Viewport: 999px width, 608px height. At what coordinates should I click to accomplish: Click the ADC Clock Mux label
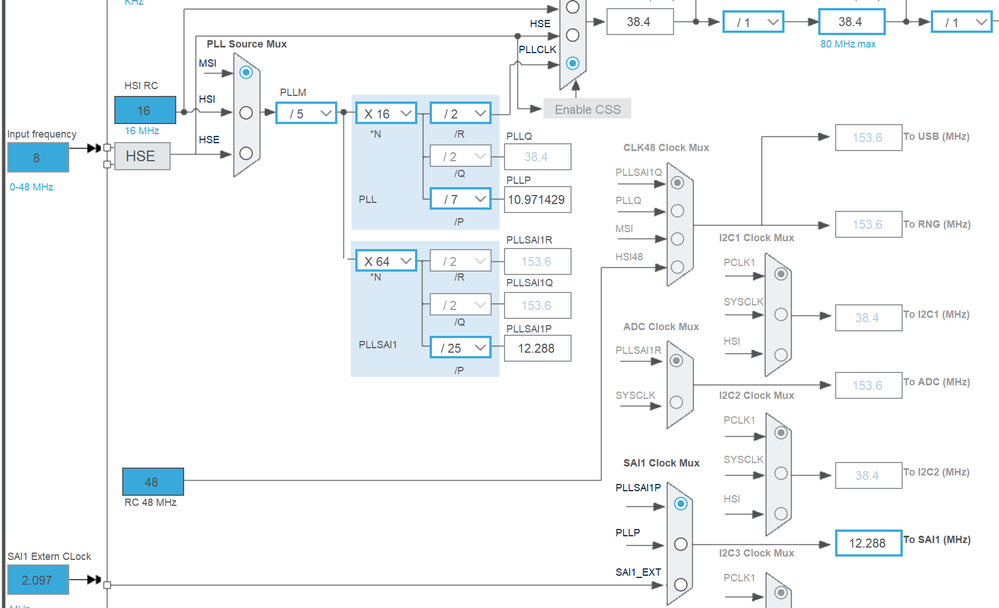click(661, 326)
